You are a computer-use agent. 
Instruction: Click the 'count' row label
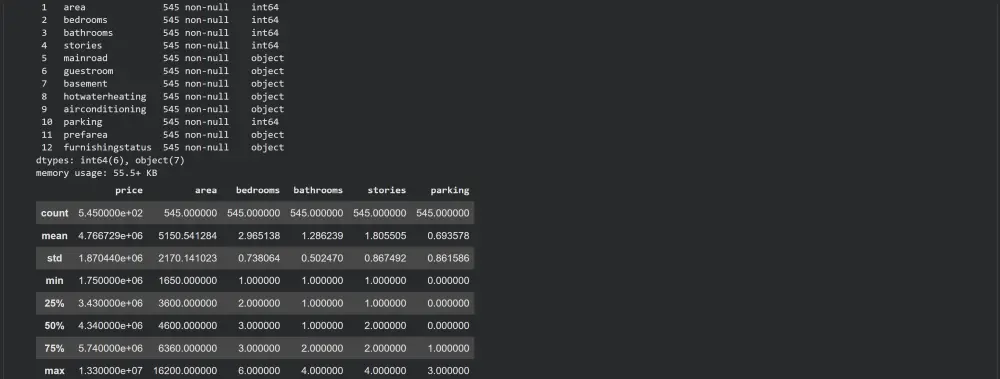54,213
